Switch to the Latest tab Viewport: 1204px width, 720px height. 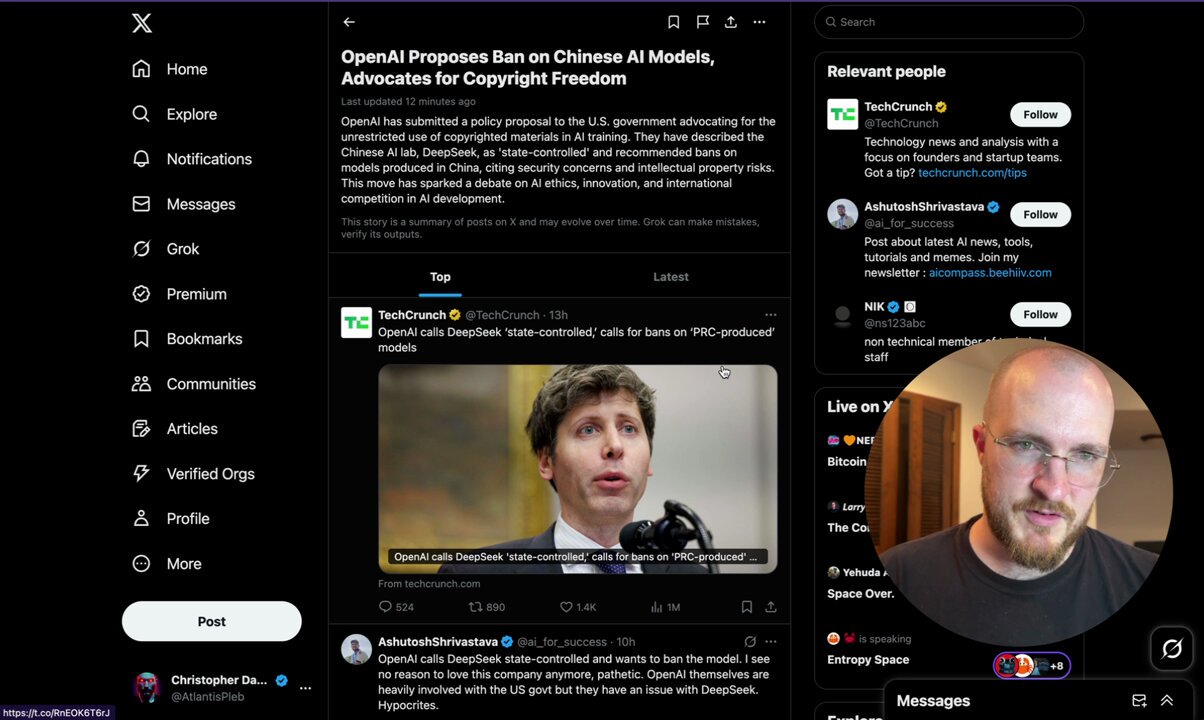(671, 277)
